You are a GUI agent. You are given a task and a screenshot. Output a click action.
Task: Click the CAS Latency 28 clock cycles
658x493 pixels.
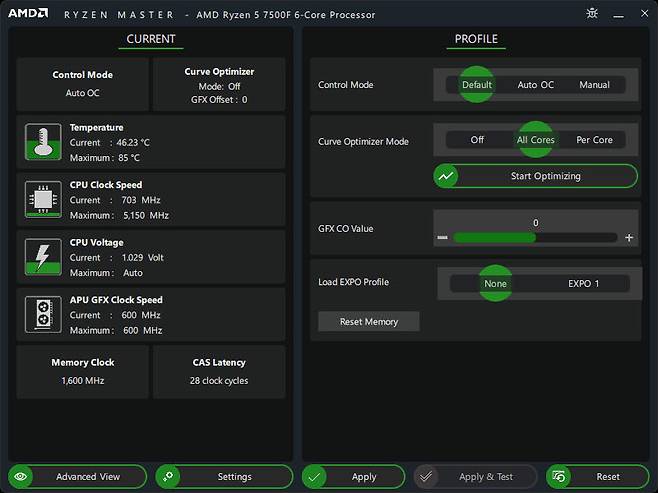(219, 381)
